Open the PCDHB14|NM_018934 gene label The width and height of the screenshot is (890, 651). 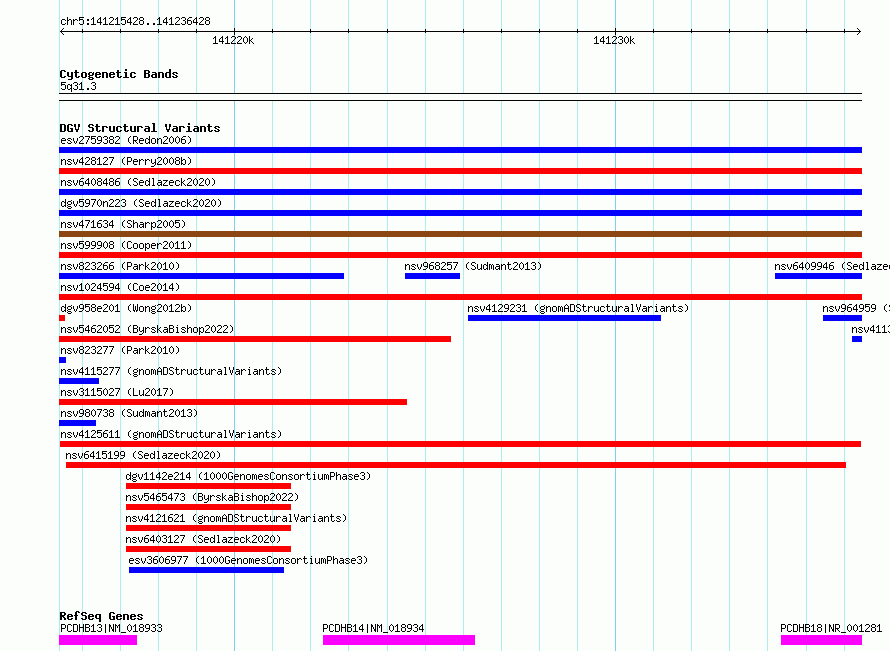click(373, 628)
